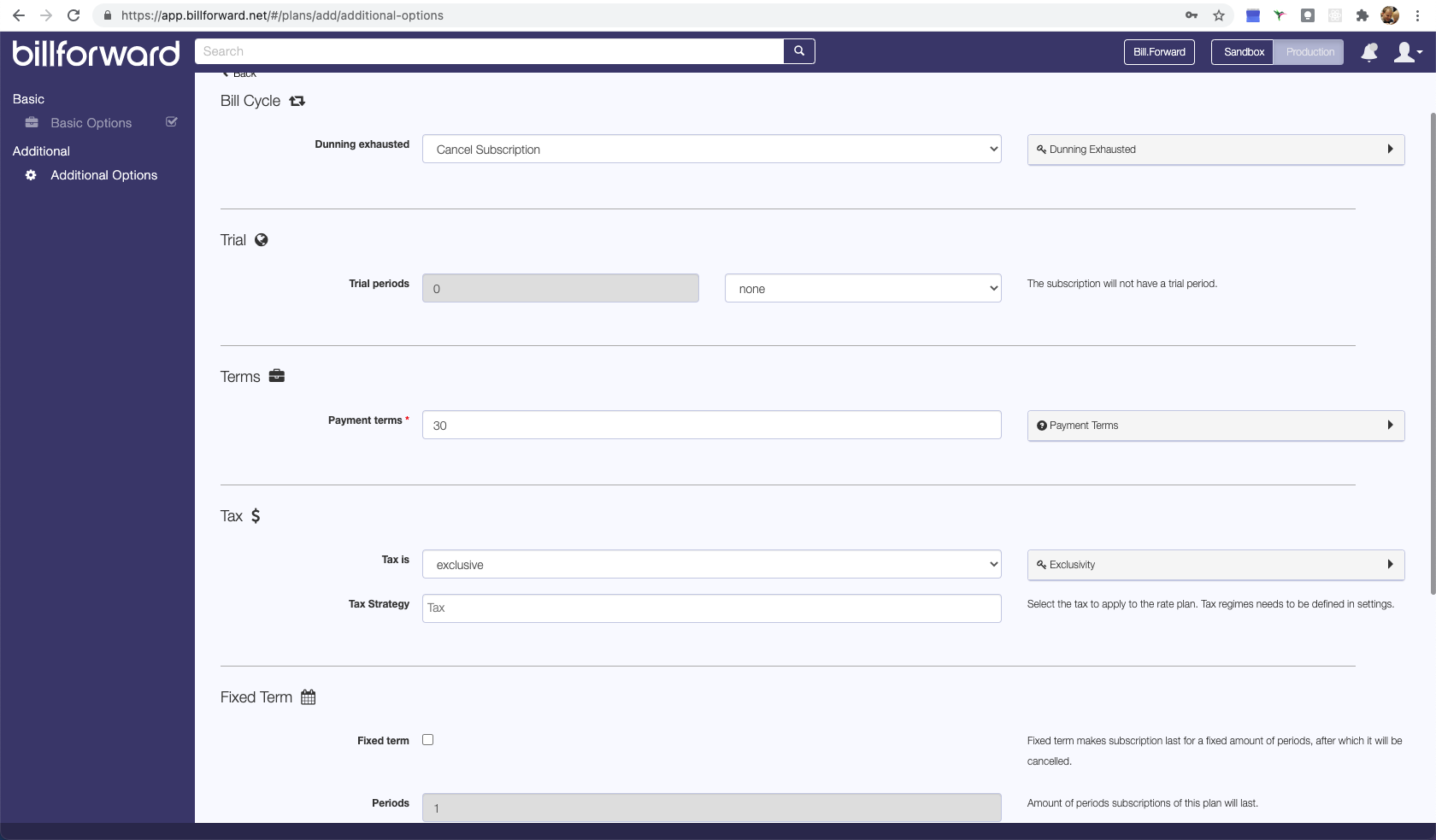Open the trial period unit dropdown showing none
1436x840 pixels.
(x=863, y=288)
